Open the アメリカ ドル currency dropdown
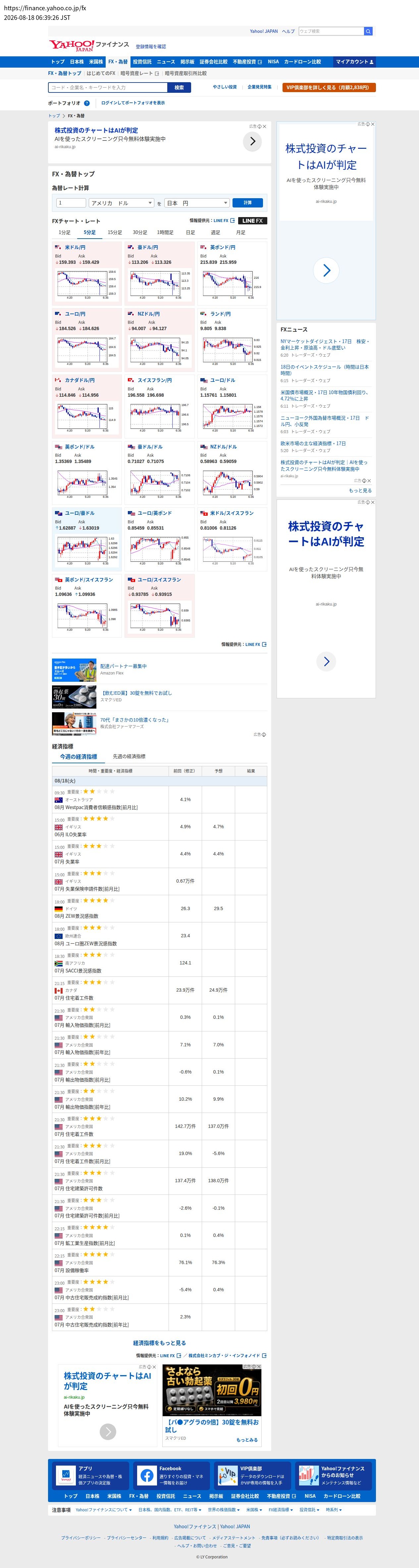Viewport: 419px width, 1568px height. pyautogui.click(x=121, y=203)
